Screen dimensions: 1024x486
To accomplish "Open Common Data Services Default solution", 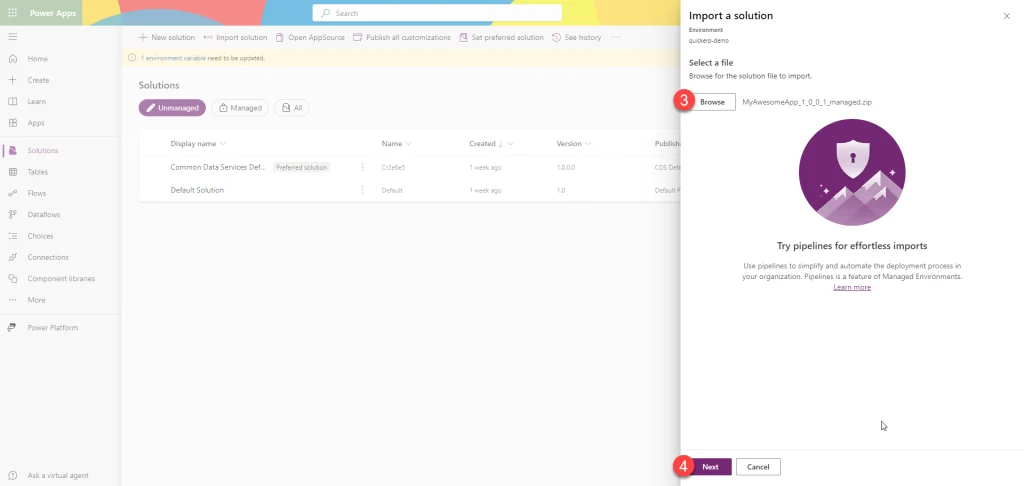I will tap(218, 167).
